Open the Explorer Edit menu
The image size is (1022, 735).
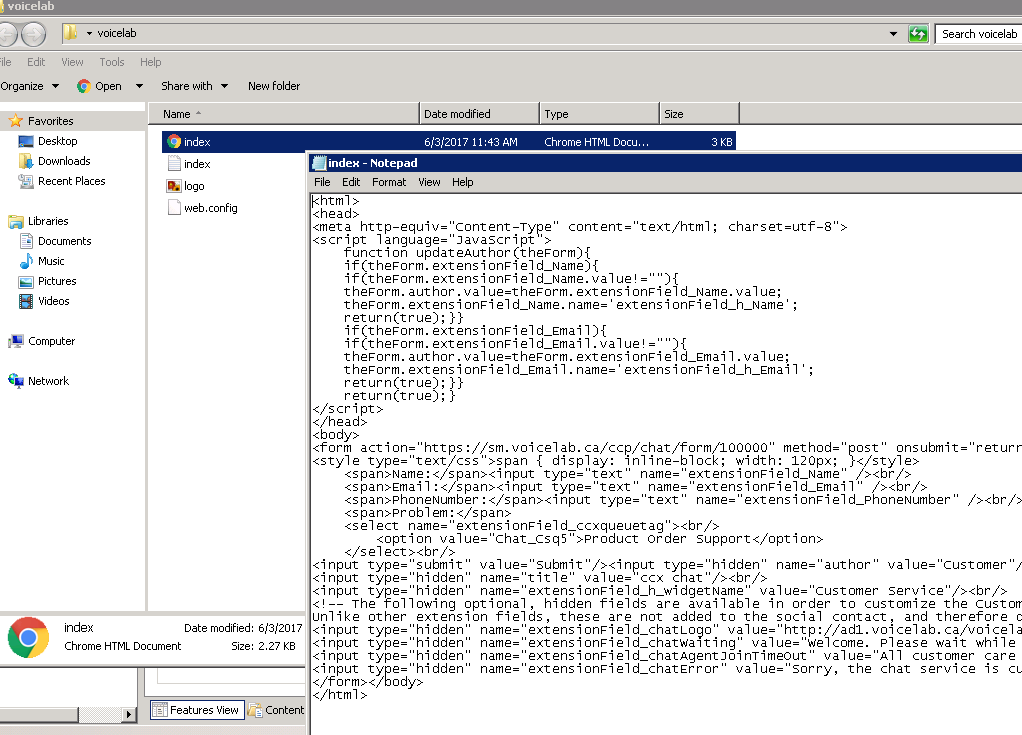(x=36, y=62)
